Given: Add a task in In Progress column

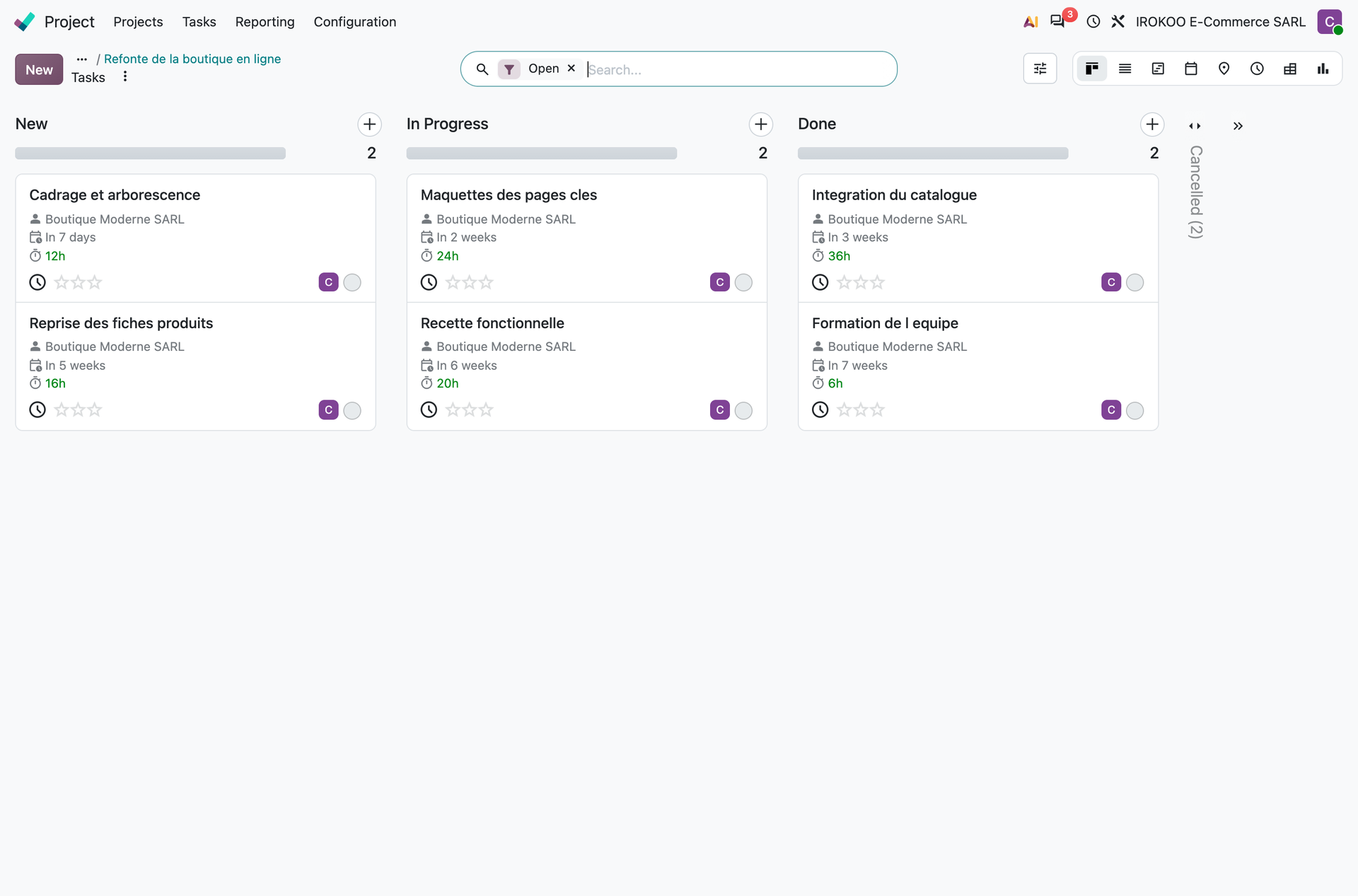Looking at the screenshot, I should pyautogui.click(x=760, y=124).
